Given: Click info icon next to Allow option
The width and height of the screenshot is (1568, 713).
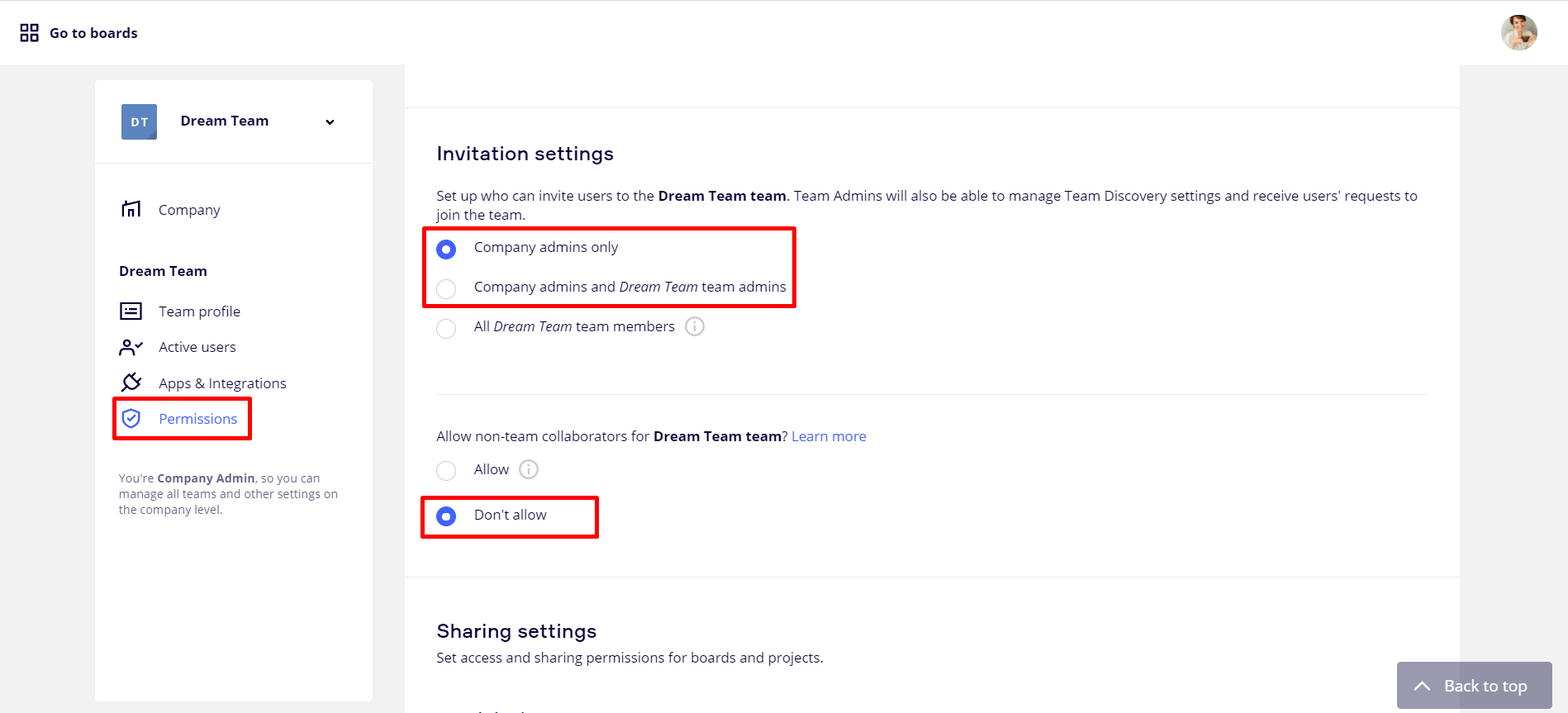Looking at the screenshot, I should [x=529, y=470].
